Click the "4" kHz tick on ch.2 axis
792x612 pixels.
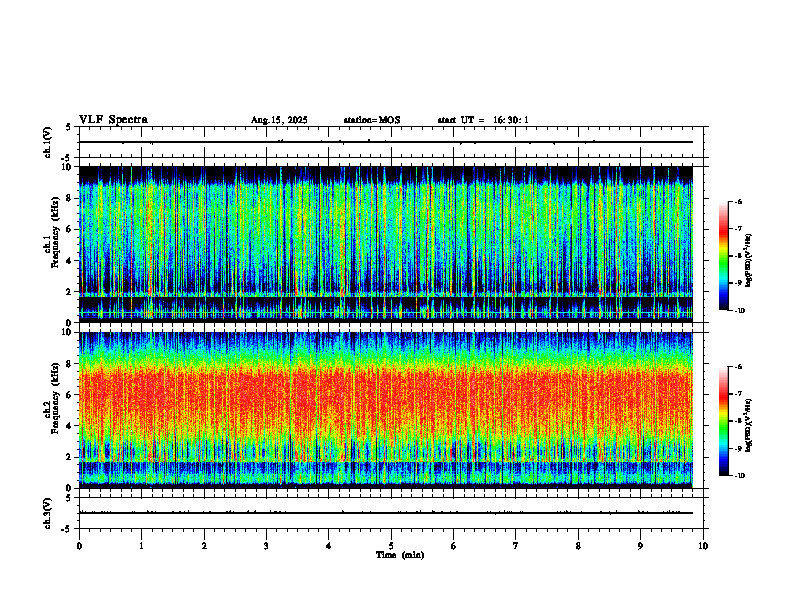tap(70, 426)
